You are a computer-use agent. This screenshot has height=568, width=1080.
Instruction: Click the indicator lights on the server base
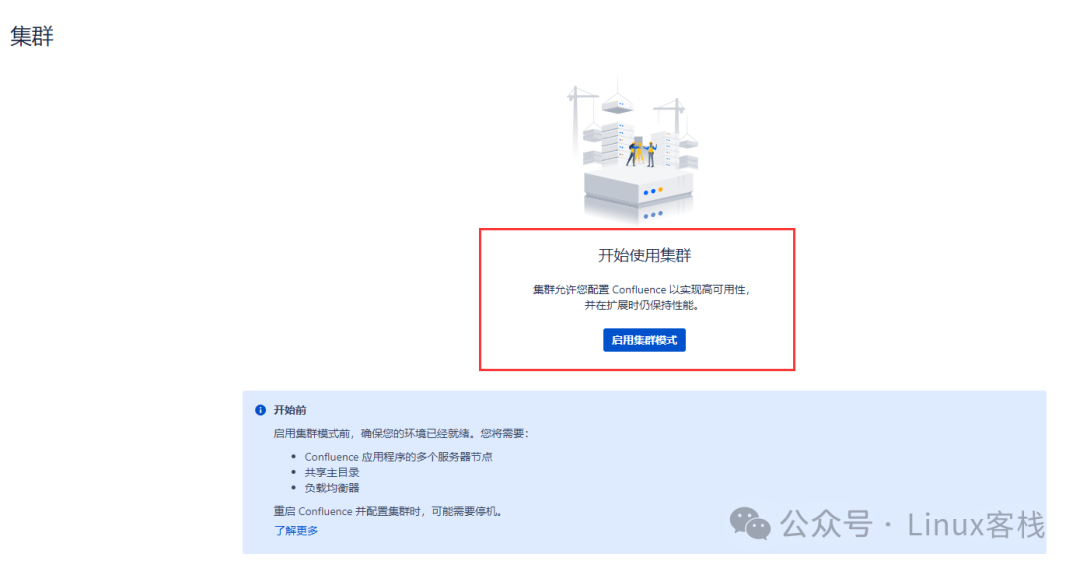[x=653, y=191]
